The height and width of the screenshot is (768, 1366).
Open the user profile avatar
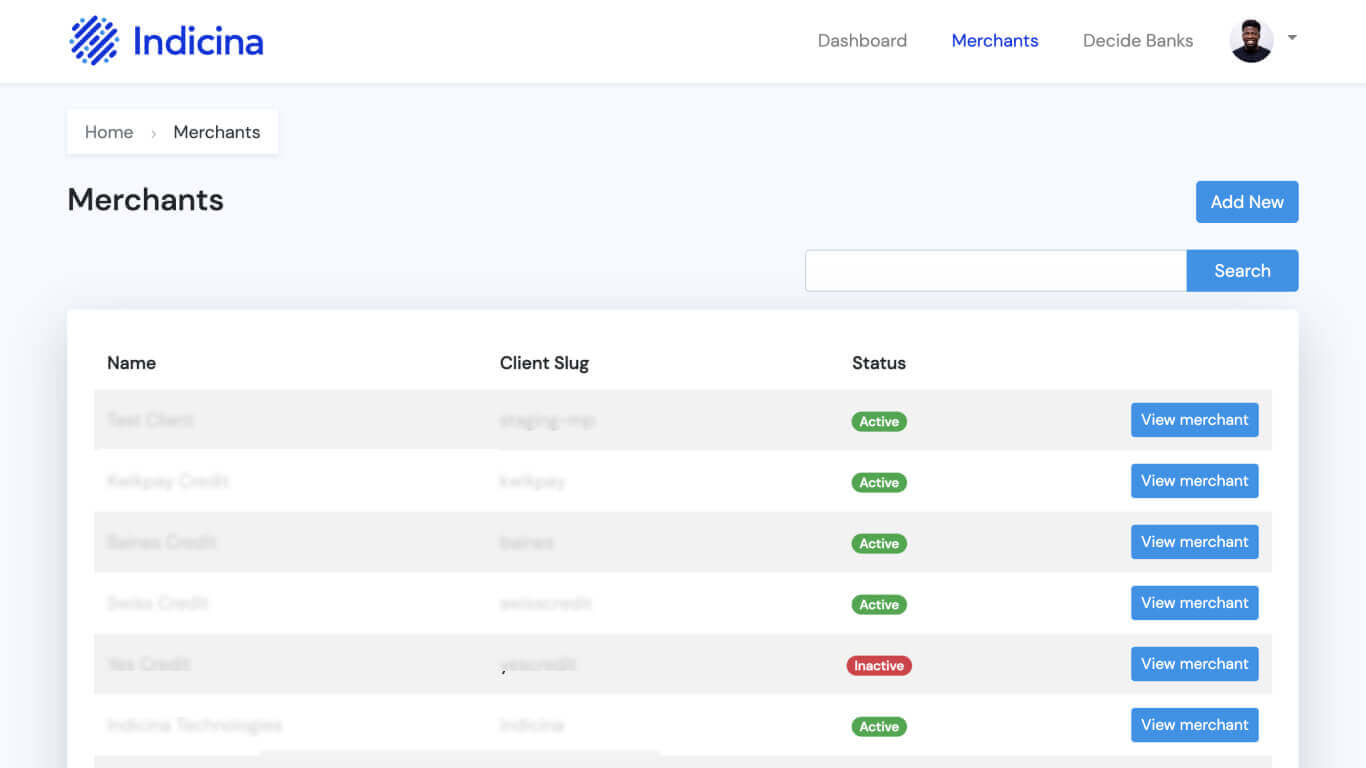pos(1251,41)
